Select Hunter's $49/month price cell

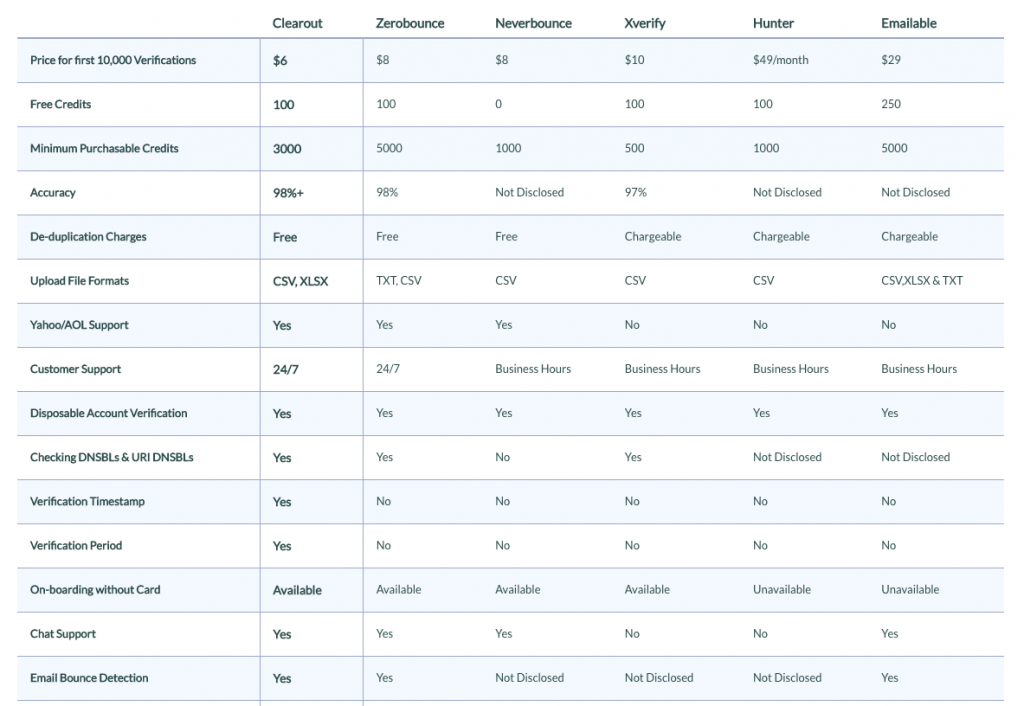click(780, 60)
